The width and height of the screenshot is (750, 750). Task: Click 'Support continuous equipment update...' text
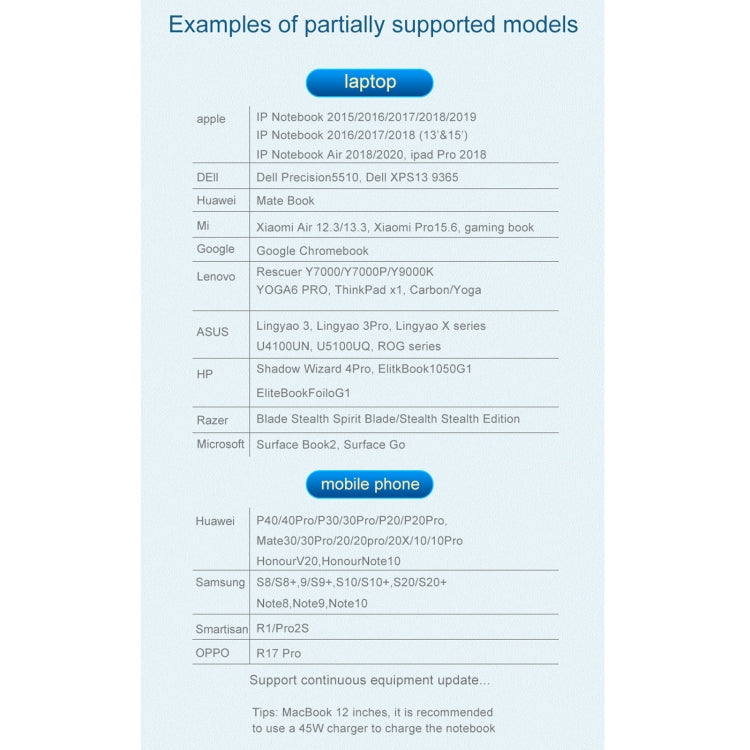point(370,680)
